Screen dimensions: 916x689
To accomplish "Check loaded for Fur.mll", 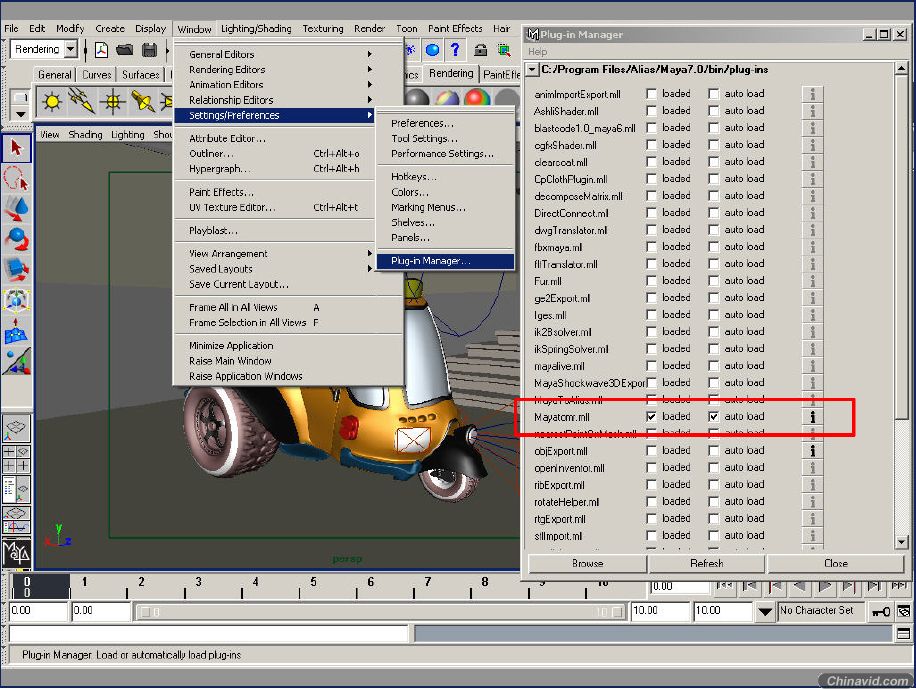I will click(x=651, y=281).
